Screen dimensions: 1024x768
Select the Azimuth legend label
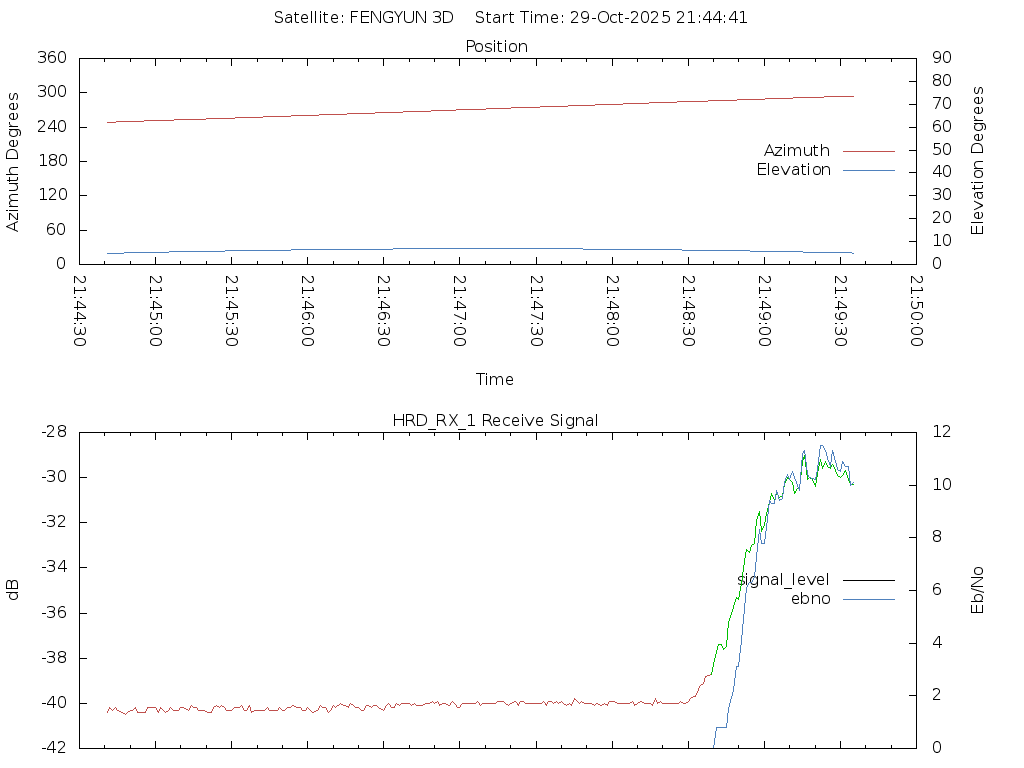796,151
